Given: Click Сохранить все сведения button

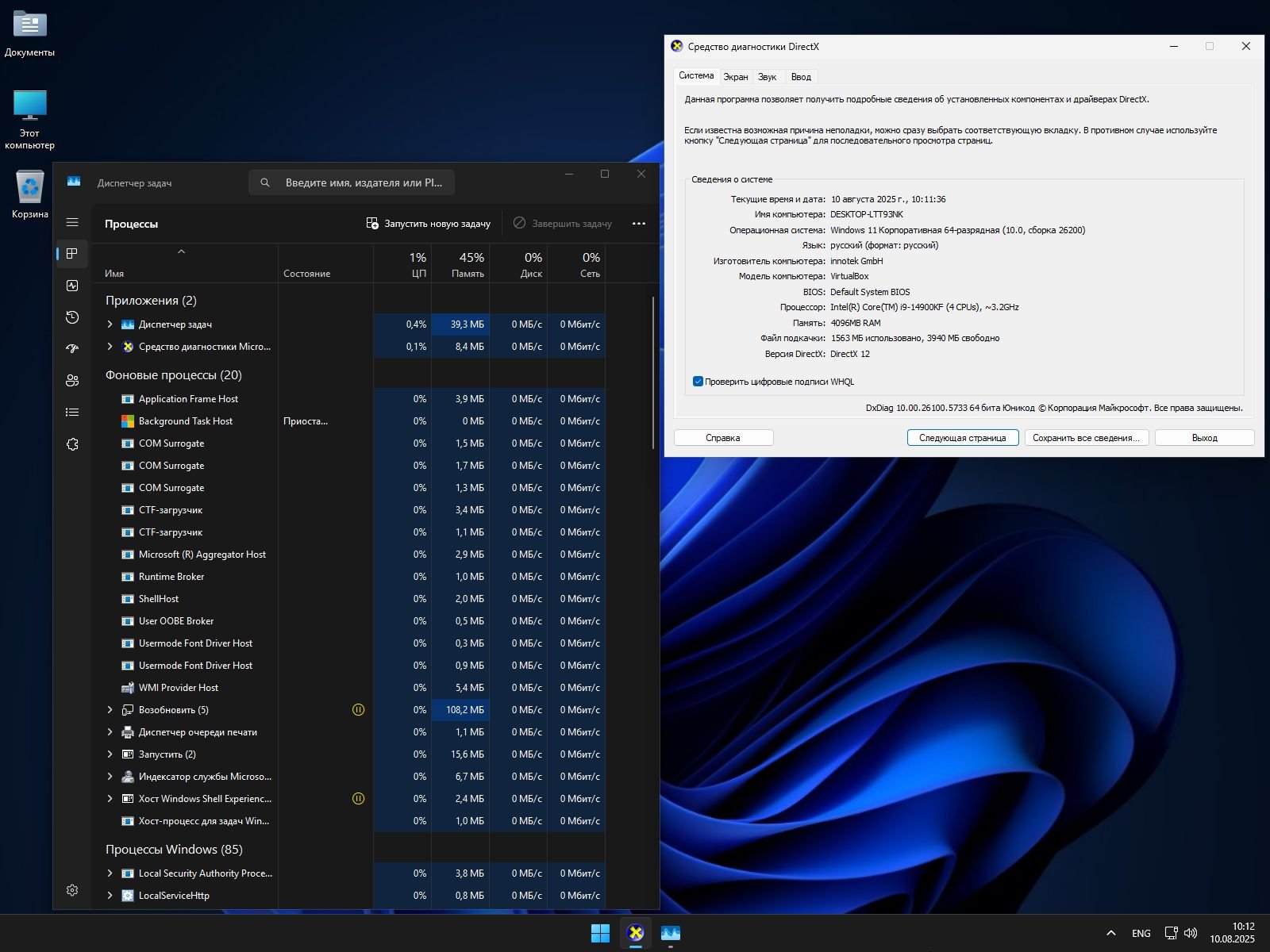Looking at the screenshot, I should tap(1086, 438).
